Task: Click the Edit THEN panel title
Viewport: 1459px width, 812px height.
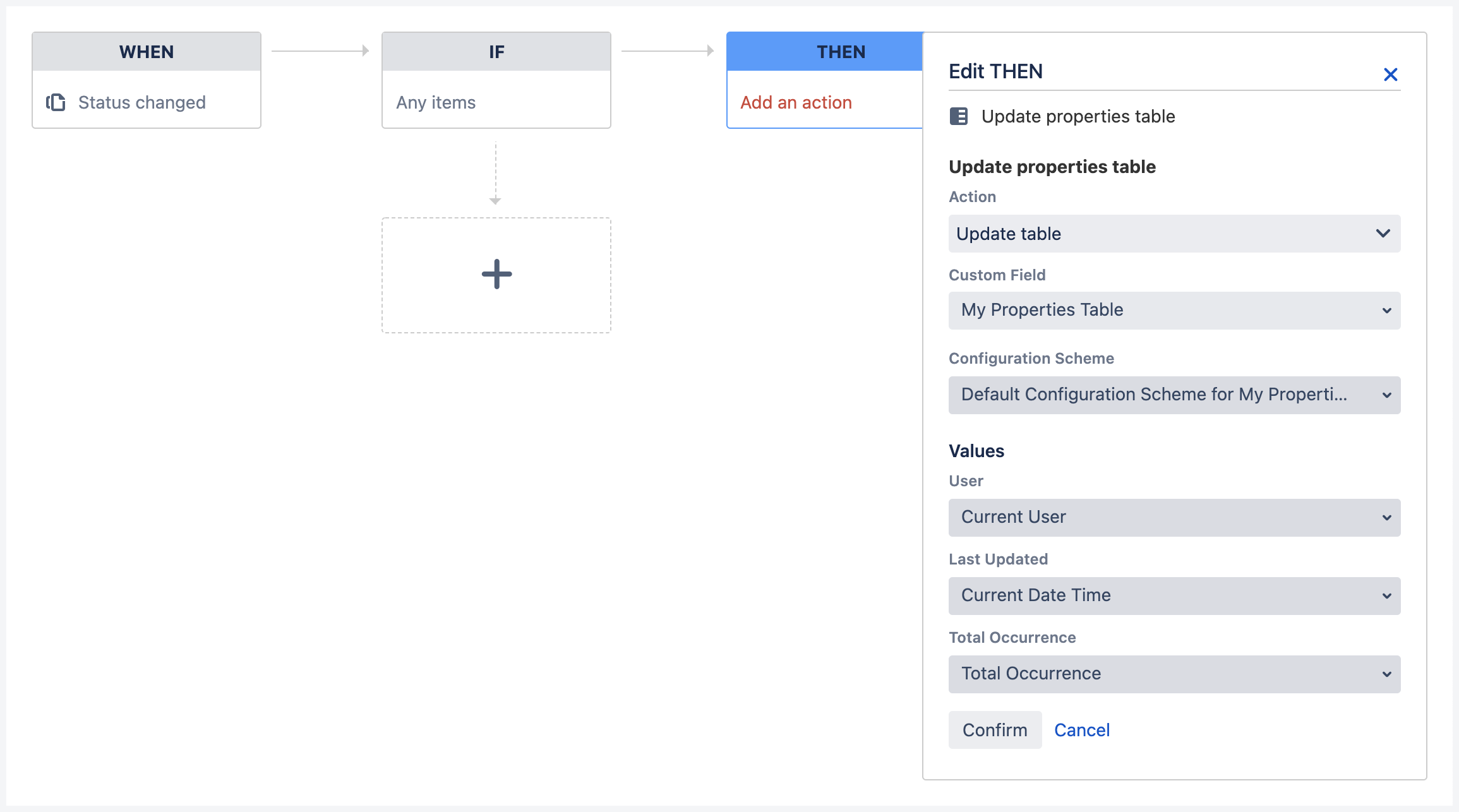Action: pyautogui.click(x=995, y=71)
